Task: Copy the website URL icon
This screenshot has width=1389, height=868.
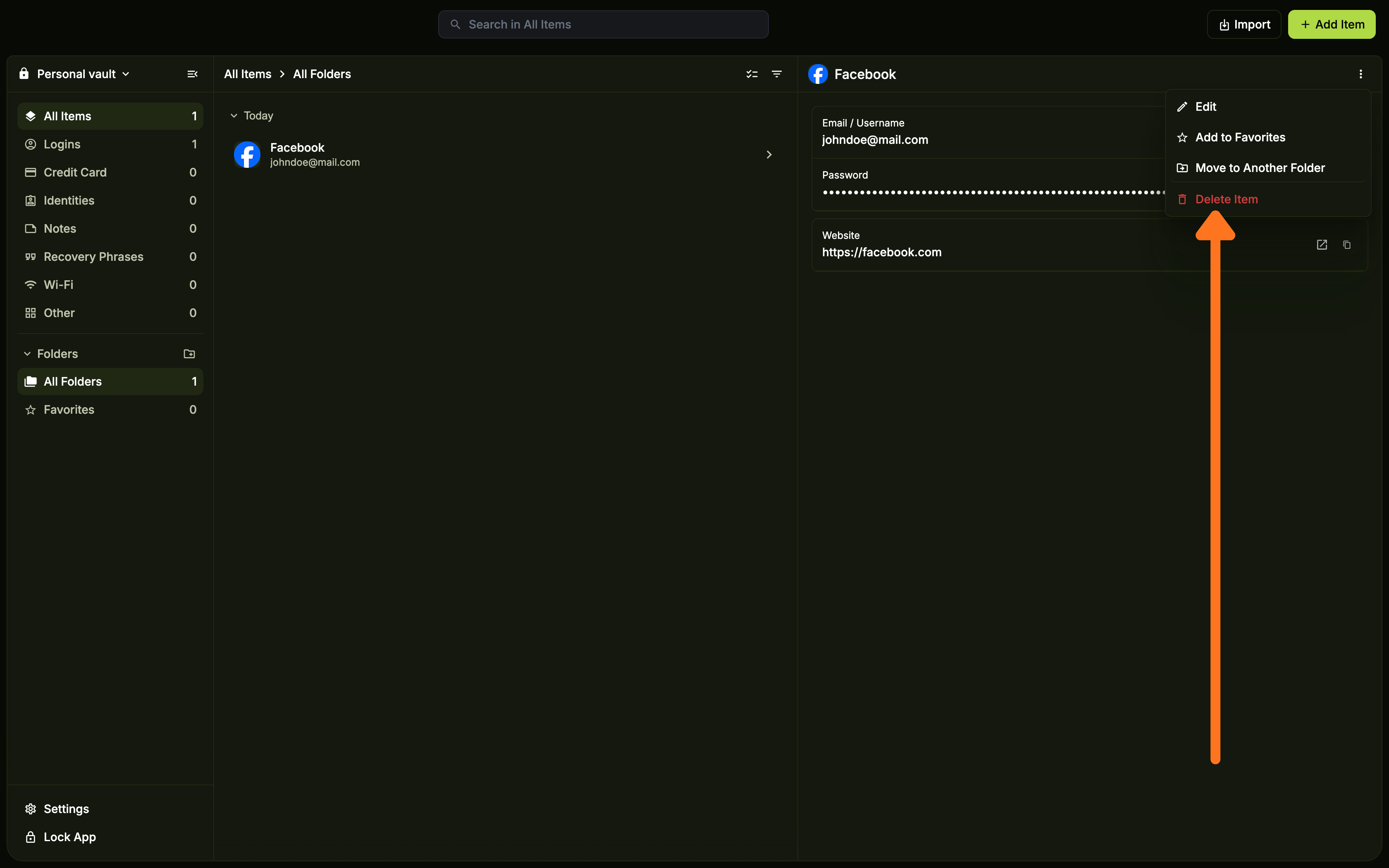Action: coord(1346,245)
